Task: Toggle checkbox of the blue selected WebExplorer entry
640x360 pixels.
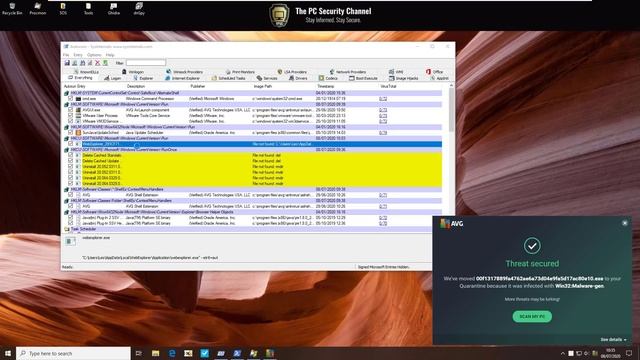Action: tap(71, 144)
